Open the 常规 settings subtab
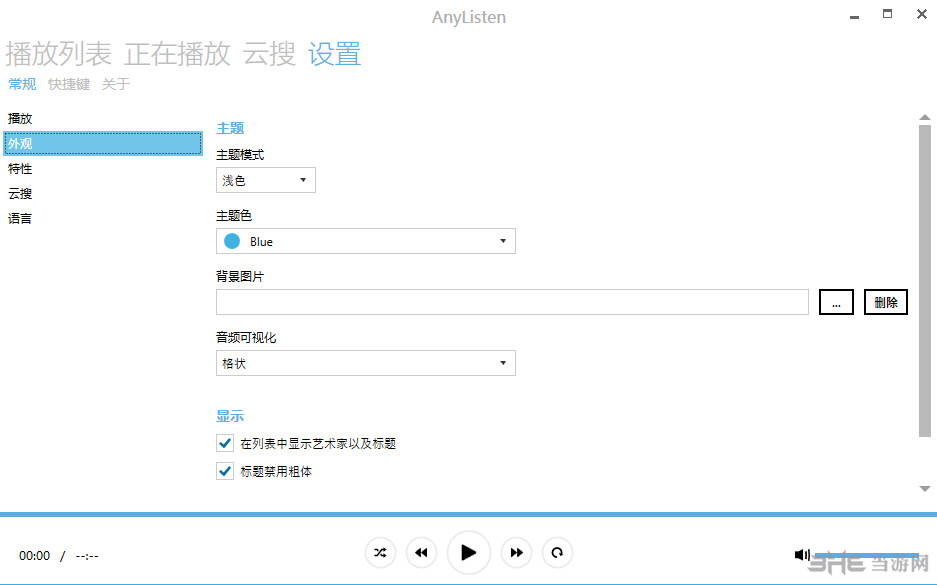Image resolution: width=937 pixels, height=585 pixels. coord(22,84)
